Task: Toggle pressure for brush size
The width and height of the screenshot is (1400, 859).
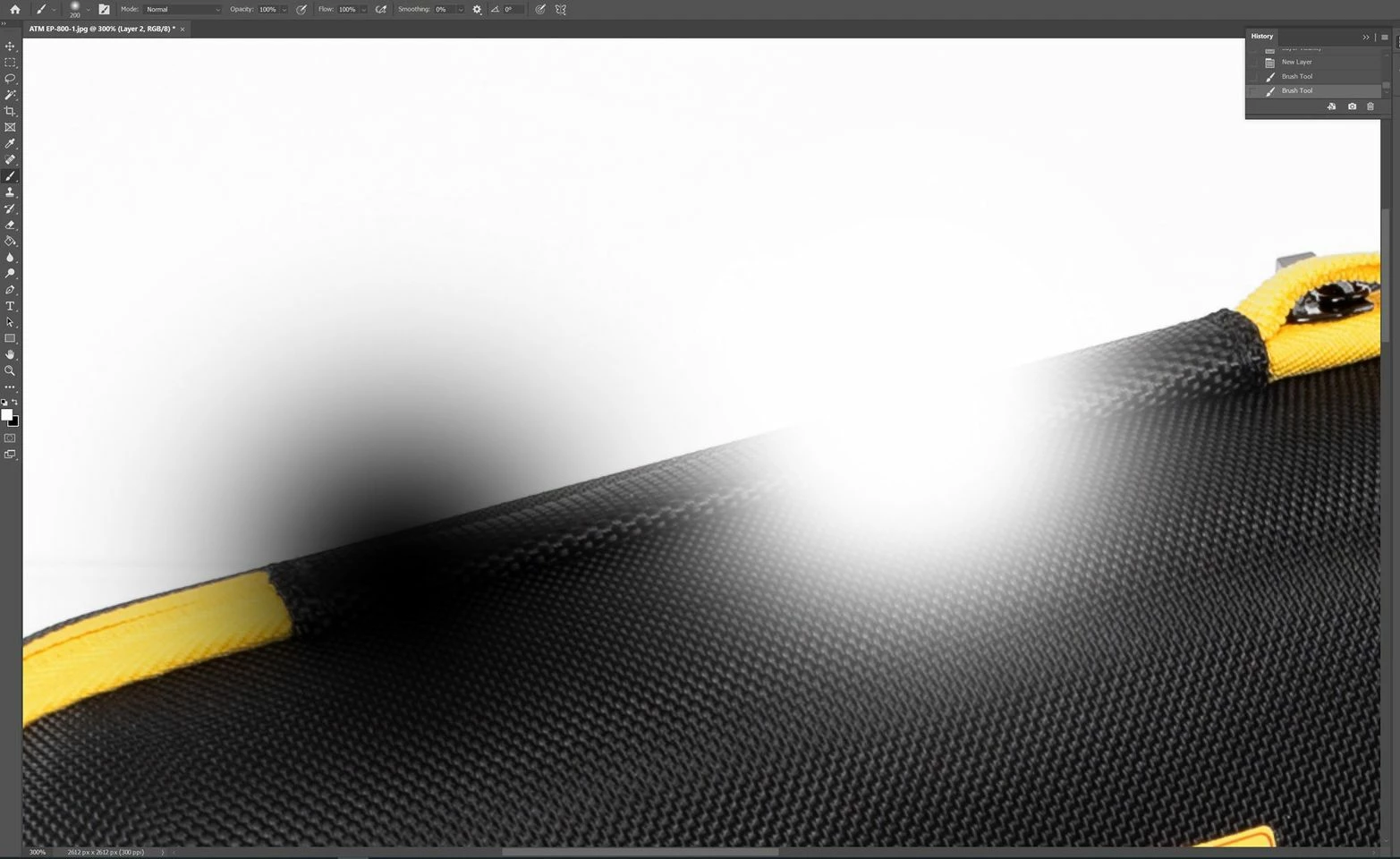Action: [x=540, y=9]
